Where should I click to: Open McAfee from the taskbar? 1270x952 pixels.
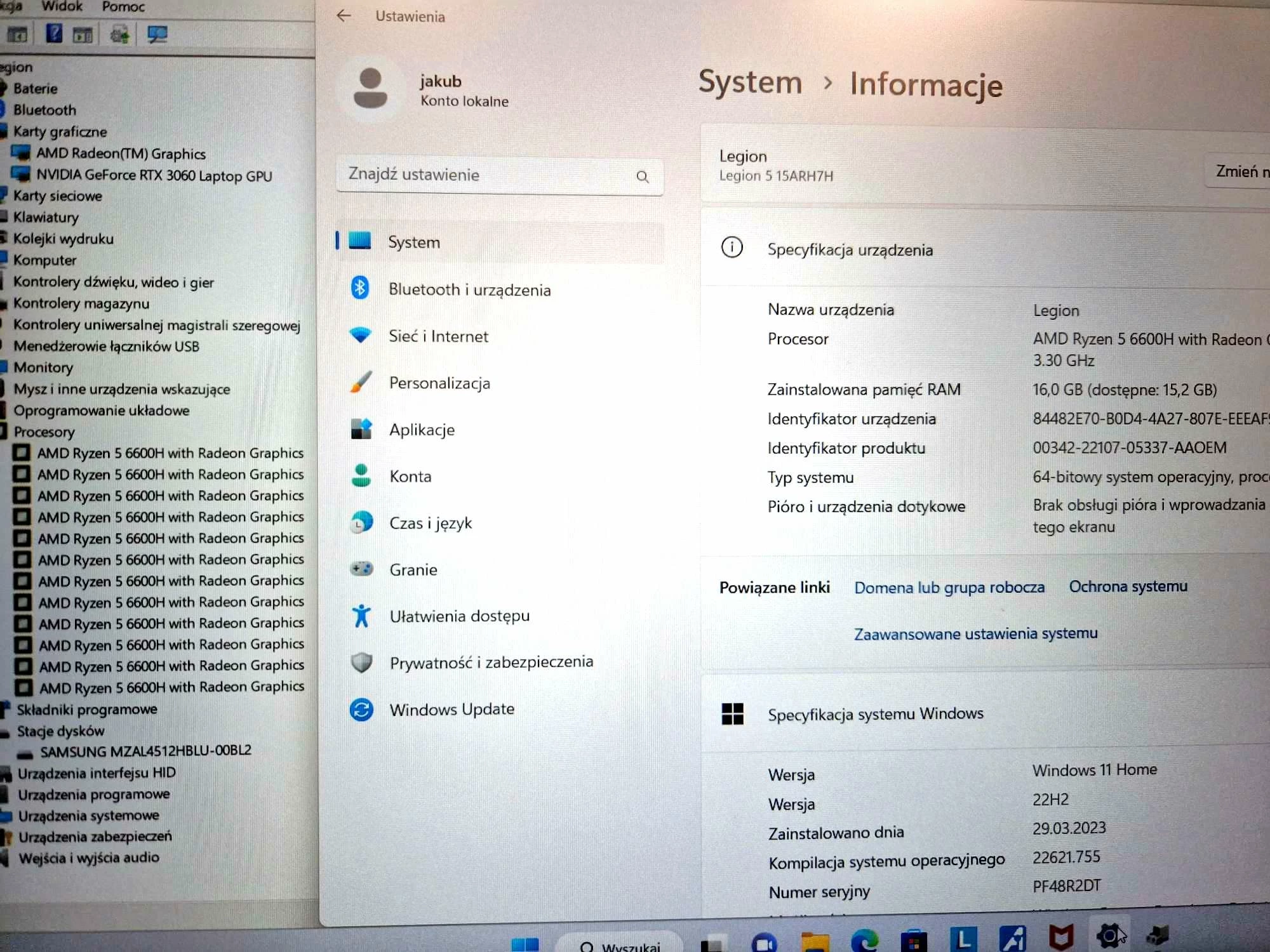(x=1061, y=937)
